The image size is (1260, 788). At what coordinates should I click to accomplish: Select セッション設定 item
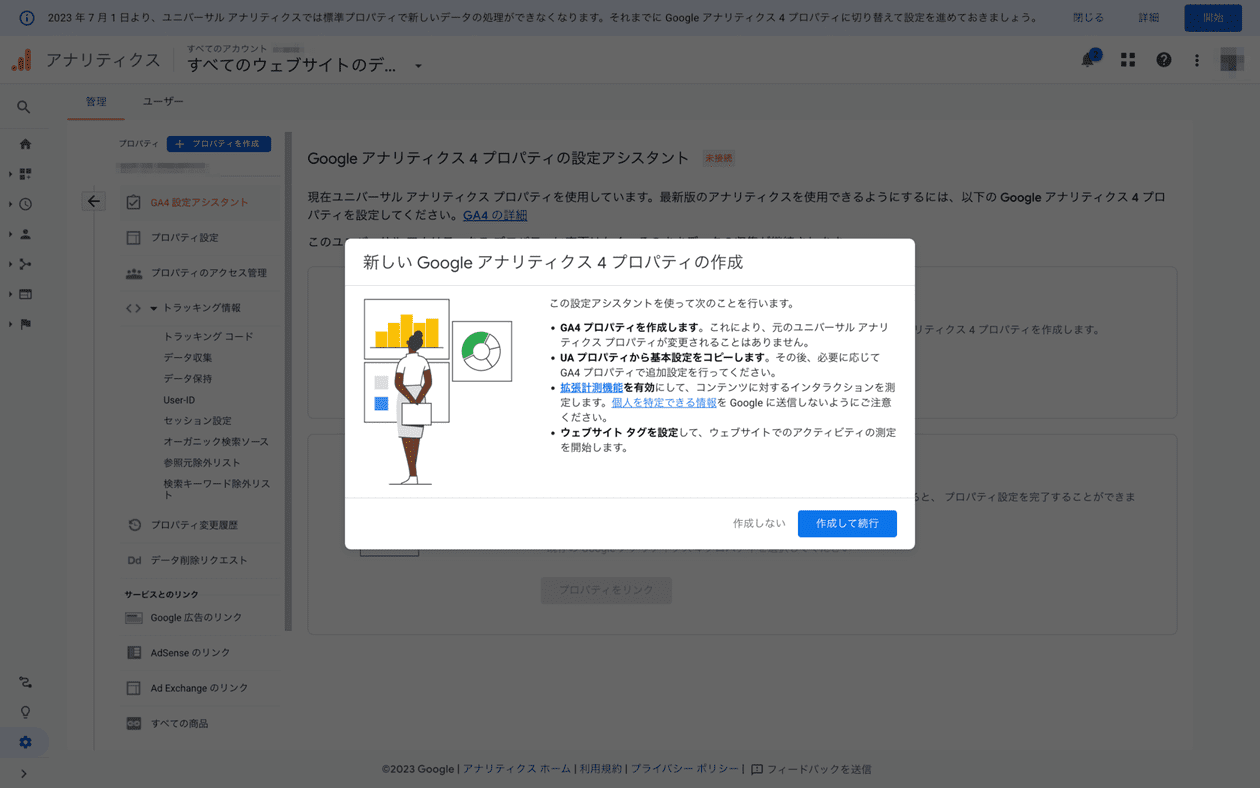197,421
